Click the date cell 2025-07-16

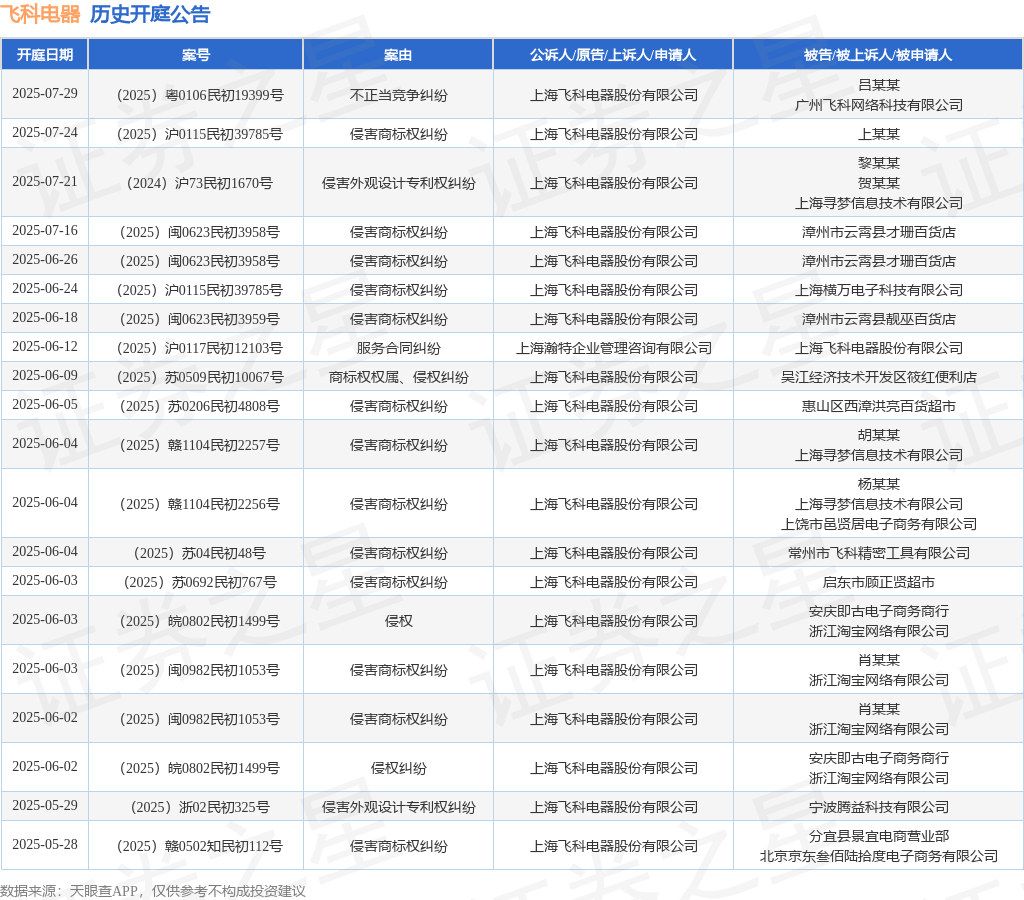[x=44, y=231]
